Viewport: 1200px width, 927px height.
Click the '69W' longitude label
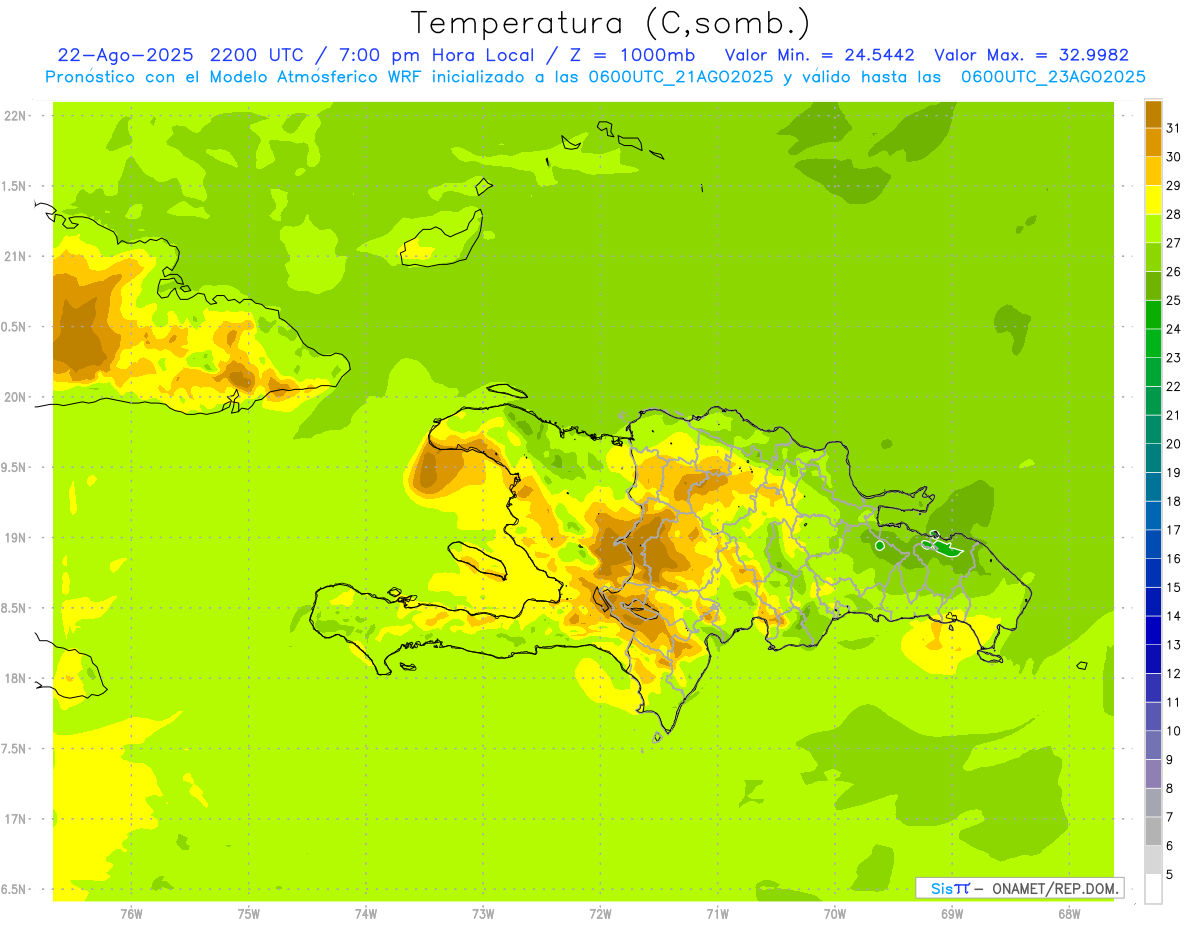click(x=952, y=913)
